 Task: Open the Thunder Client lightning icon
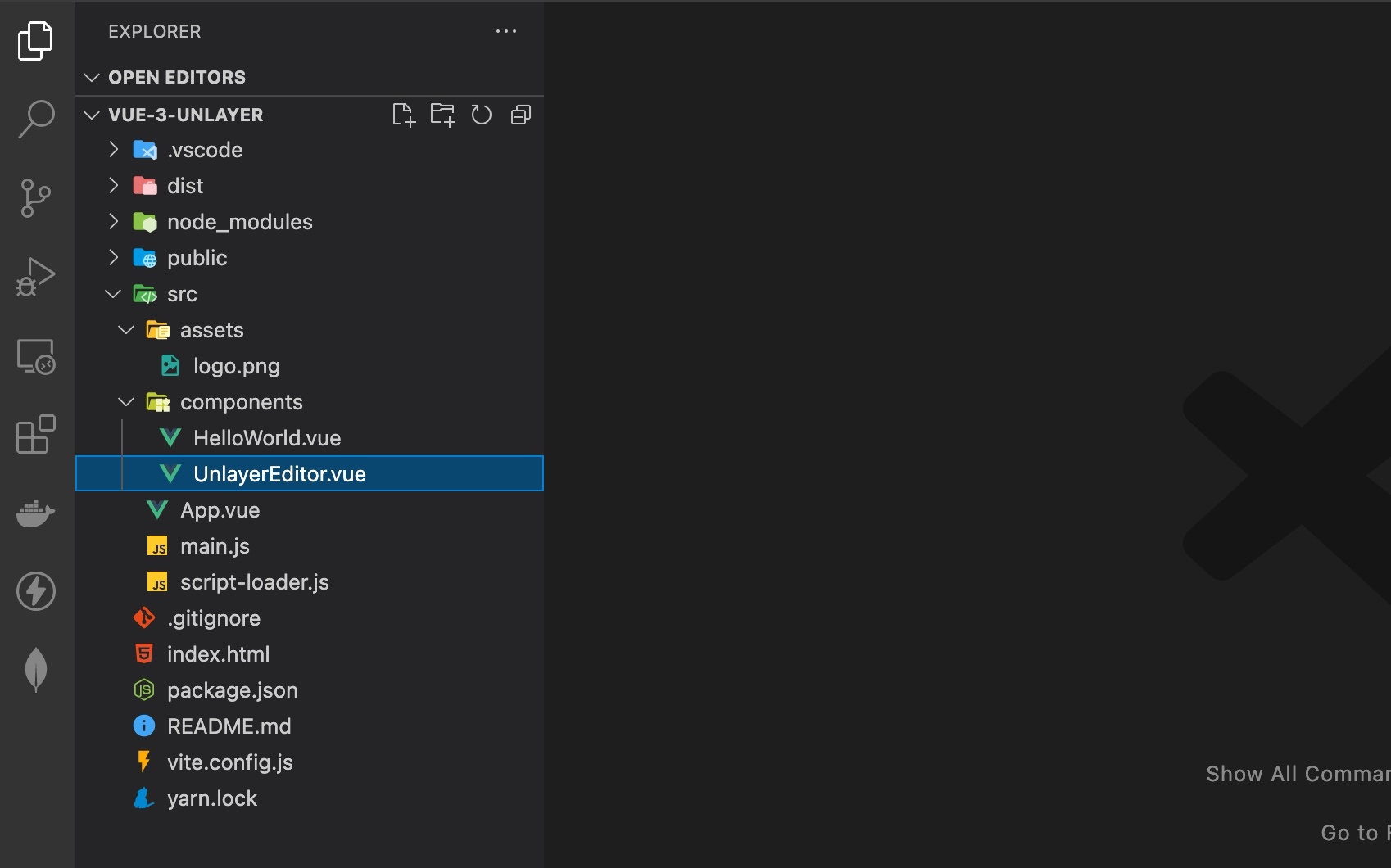(36, 591)
